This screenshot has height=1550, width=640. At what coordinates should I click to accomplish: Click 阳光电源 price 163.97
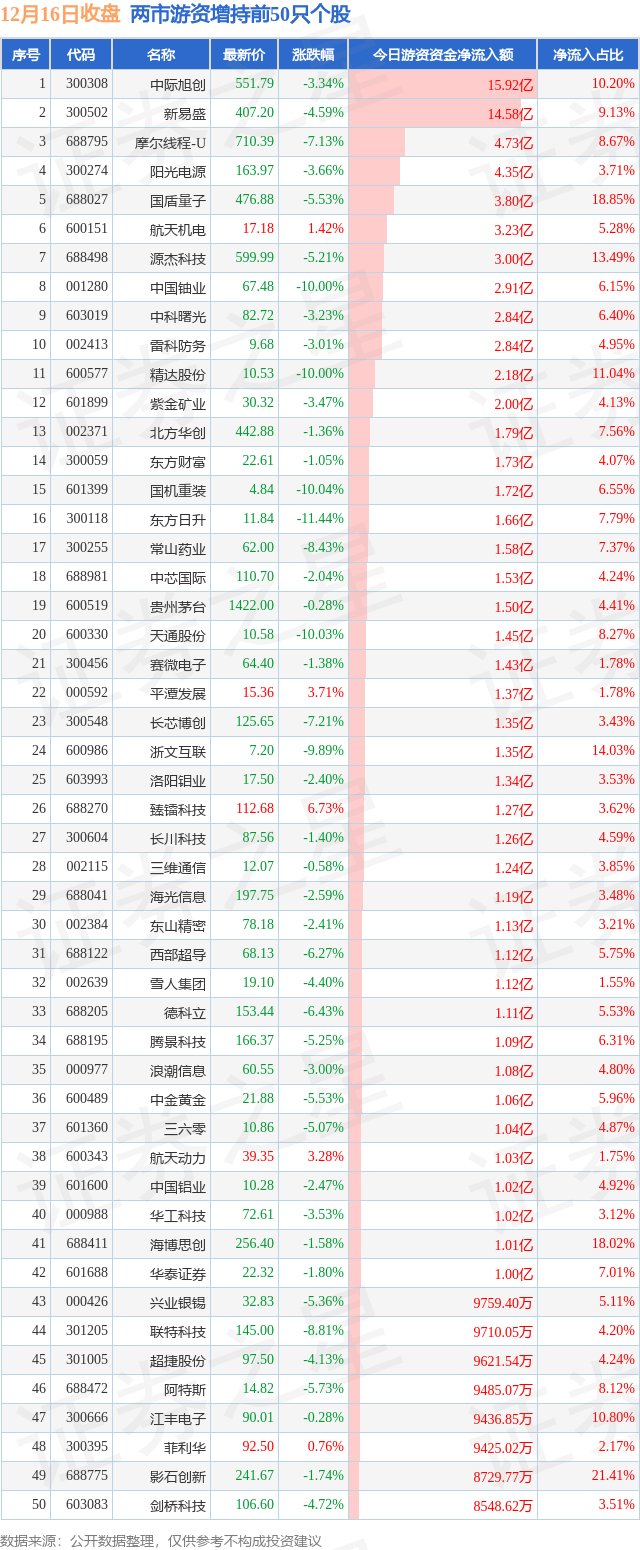tap(255, 171)
